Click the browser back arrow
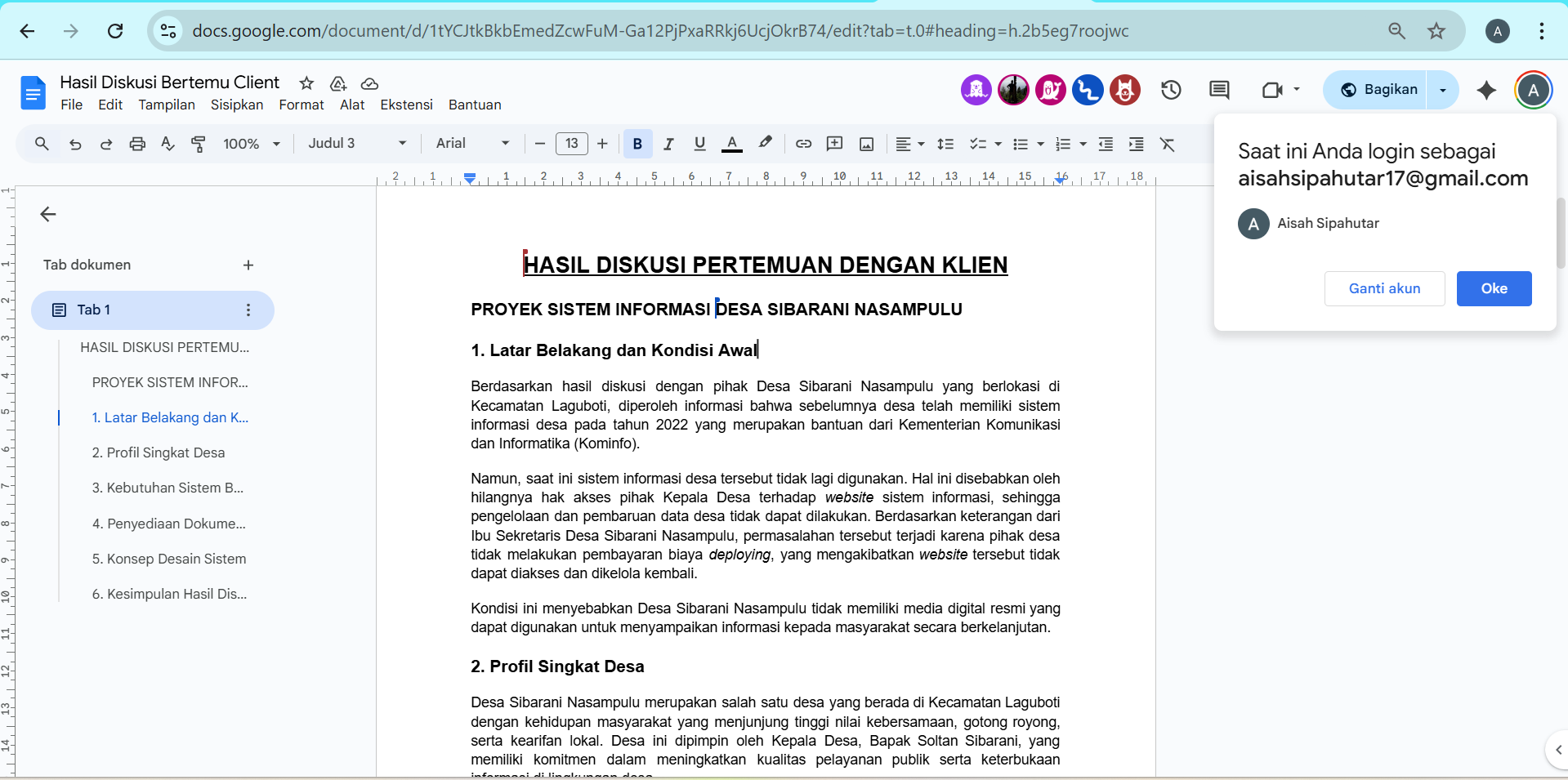The height and width of the screenshot is (780, 1568). pos(27,31)
